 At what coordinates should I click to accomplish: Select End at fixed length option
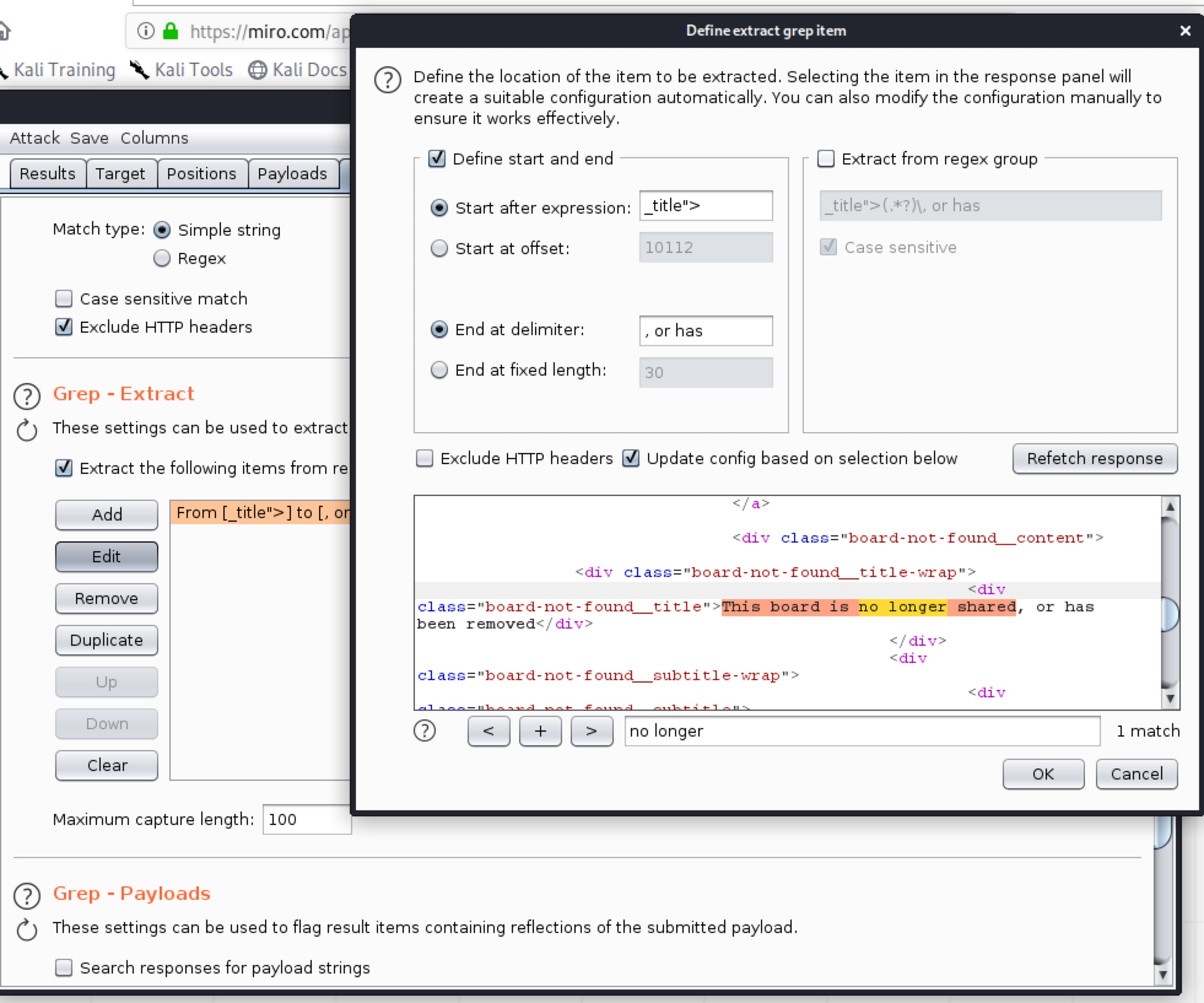coord(439,370)
